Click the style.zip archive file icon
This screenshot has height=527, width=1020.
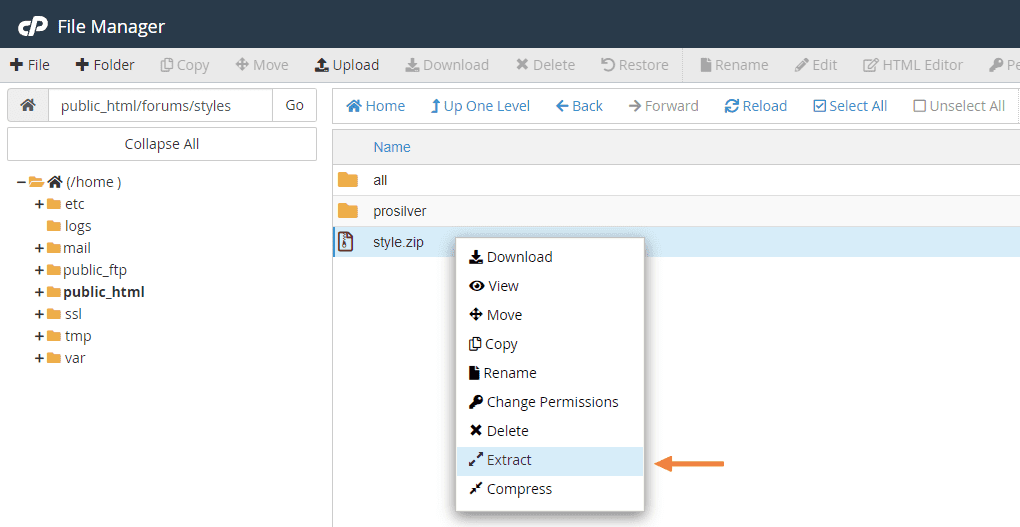click(x=347, y=242)
